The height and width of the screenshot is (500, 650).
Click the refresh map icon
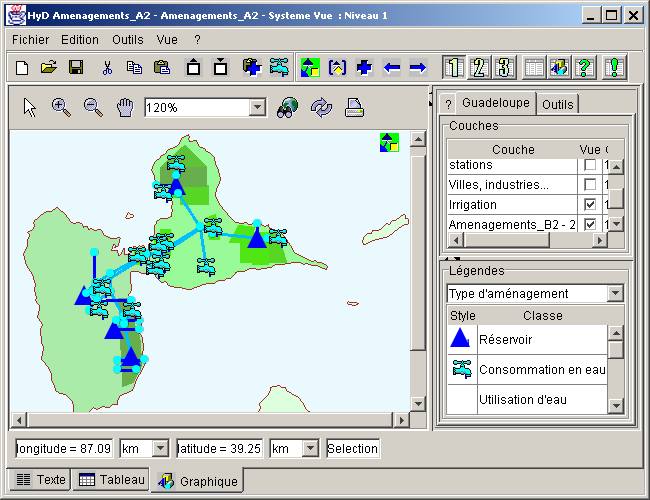click(x=321, y=108)
